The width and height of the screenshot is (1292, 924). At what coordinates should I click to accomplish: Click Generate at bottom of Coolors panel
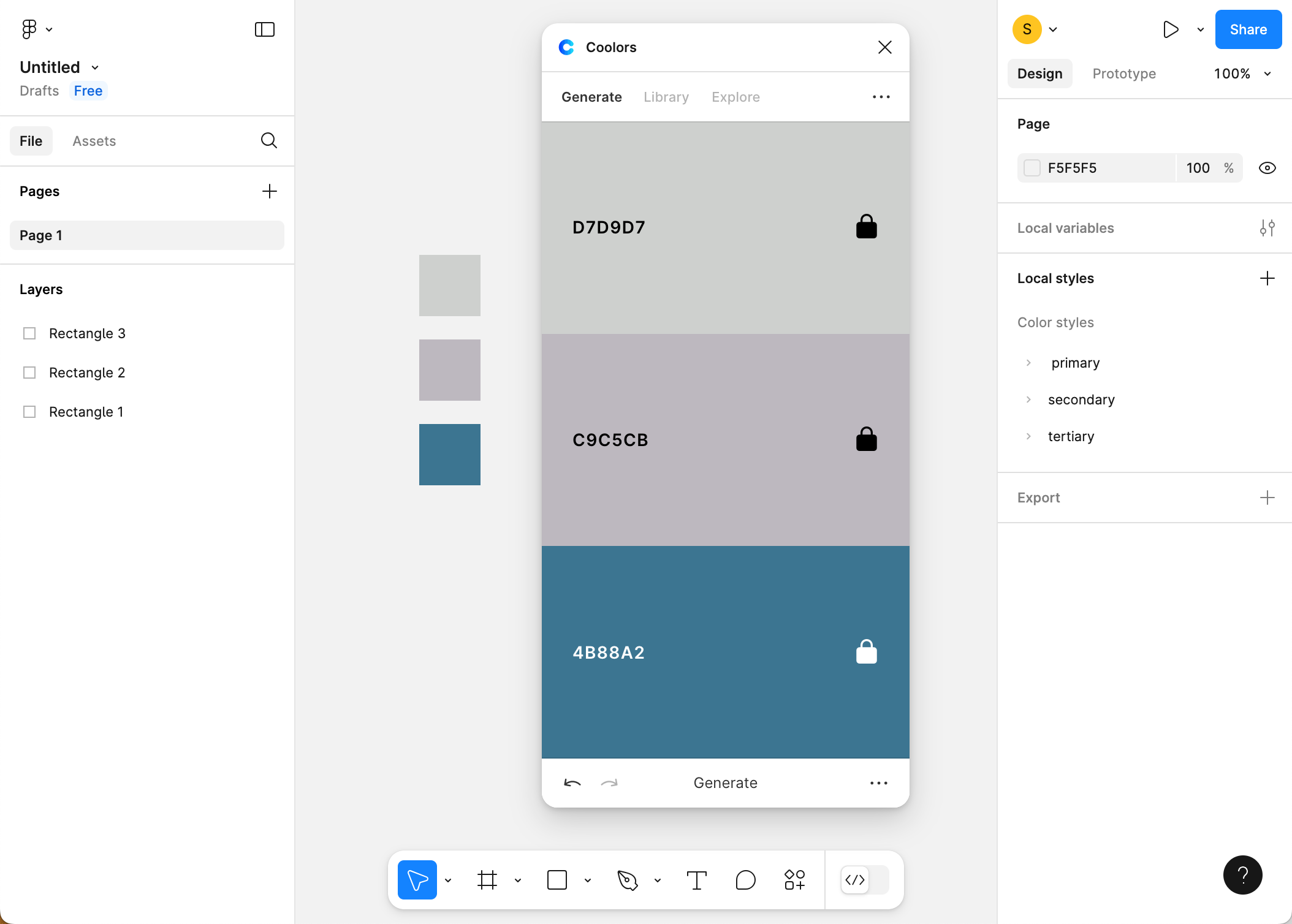(x=725, y=783)
